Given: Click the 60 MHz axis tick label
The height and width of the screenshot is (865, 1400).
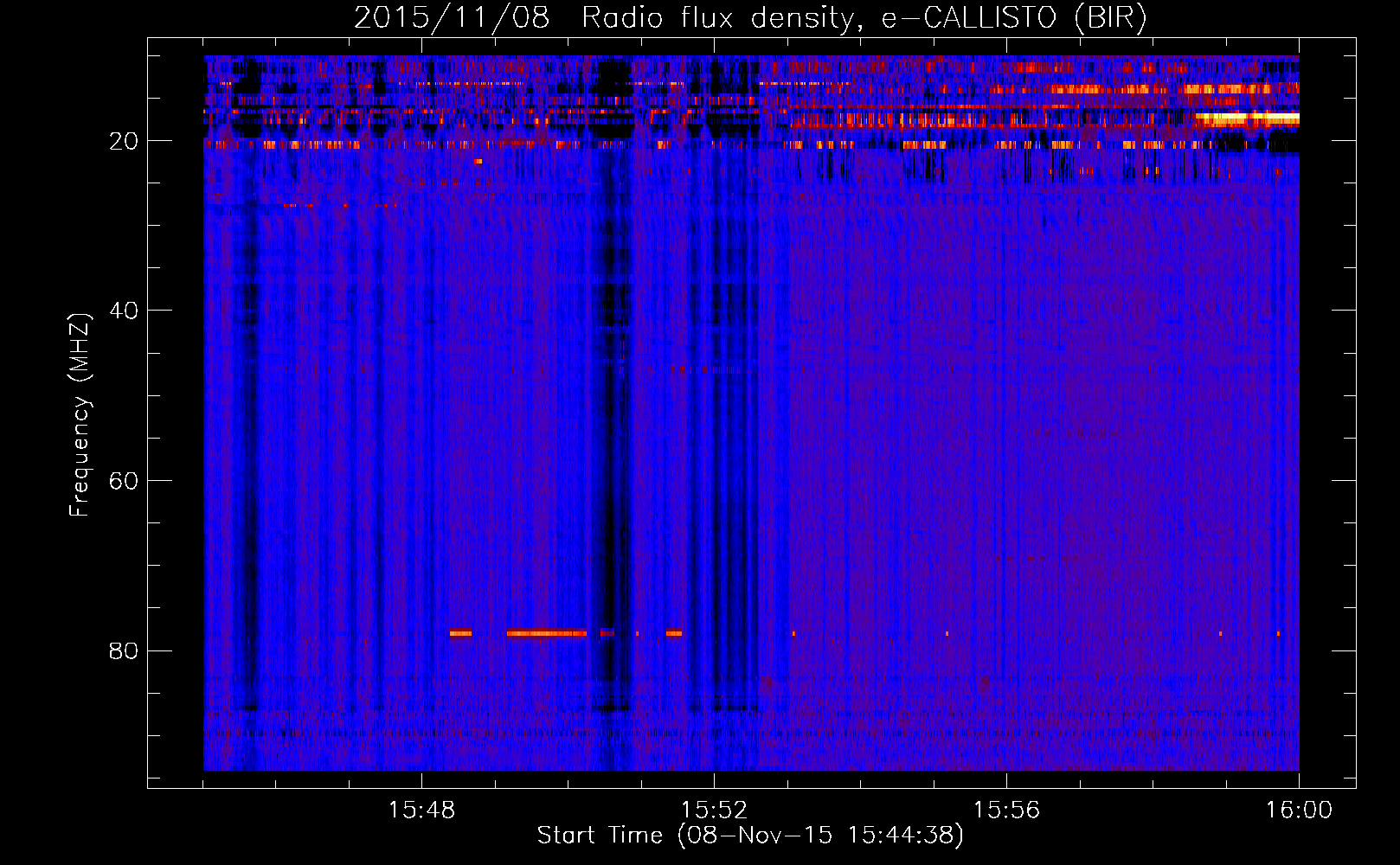Looking at the screenshot, I should click(124, 481).
